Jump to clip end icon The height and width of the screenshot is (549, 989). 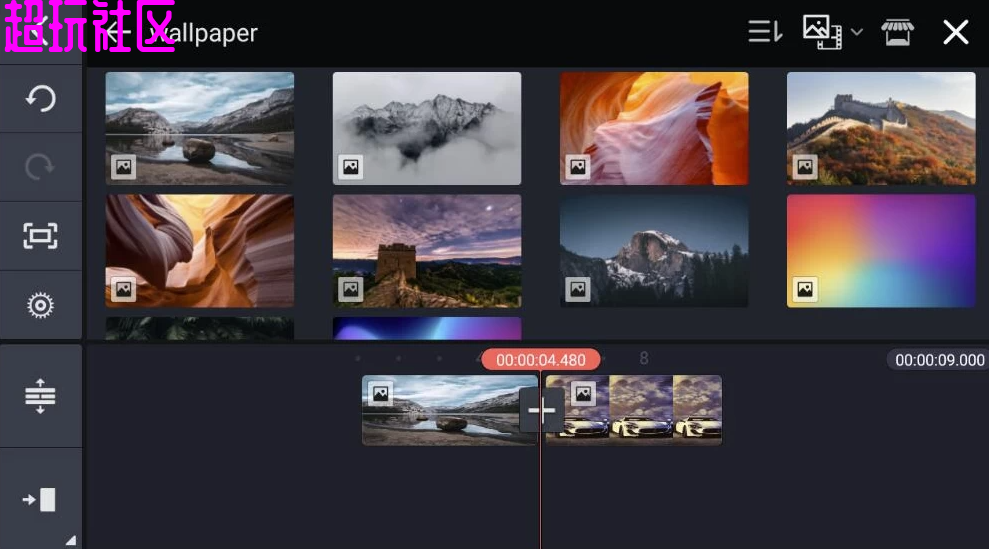point(40,499)
